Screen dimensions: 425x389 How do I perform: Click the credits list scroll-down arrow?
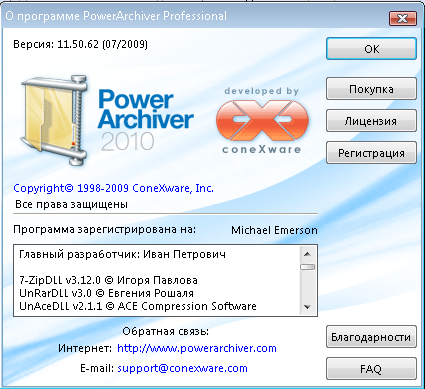pos(307,307)
